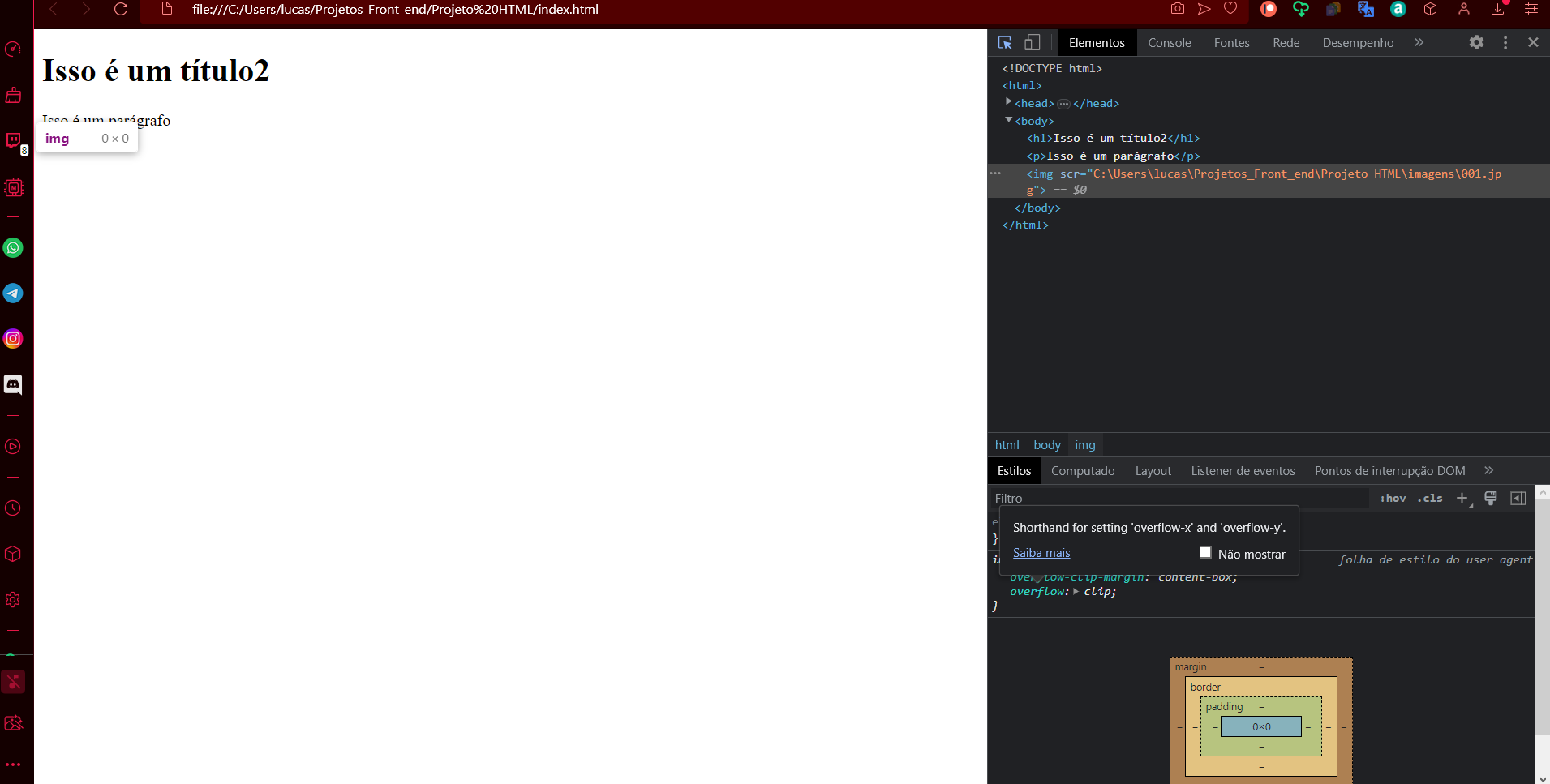Open downloads from the toolbar
This screenshot has width=1550, height=784.
(1498, 9)
